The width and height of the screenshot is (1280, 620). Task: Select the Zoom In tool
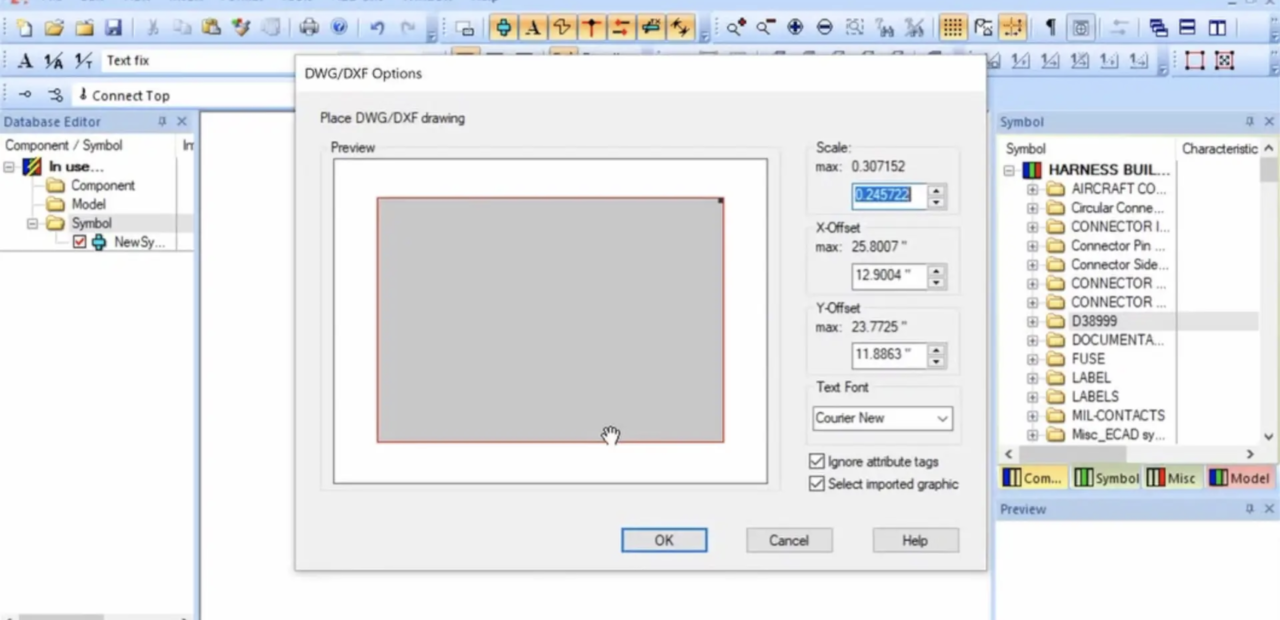(x=735, y=27)
